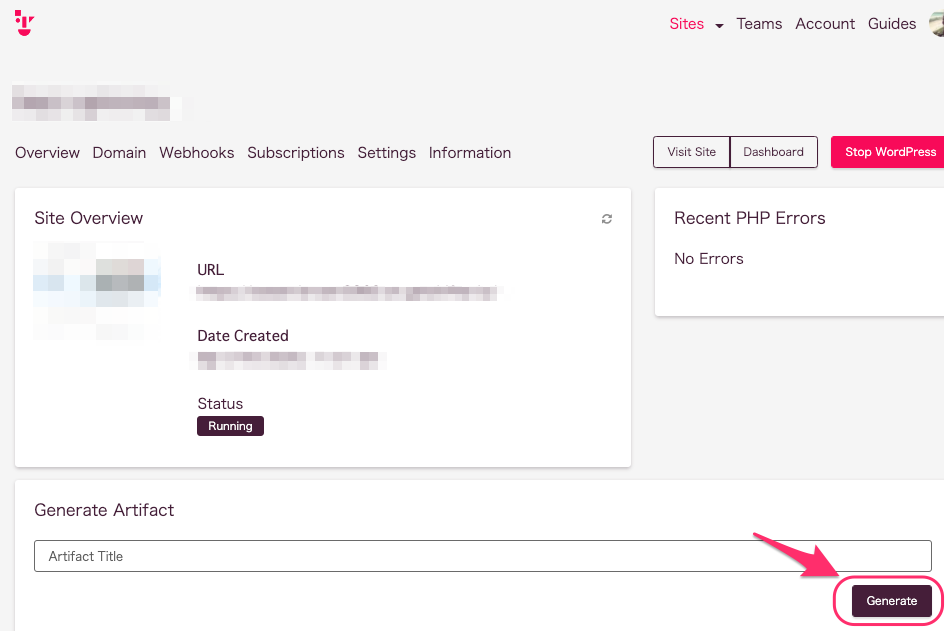This screenshot has height=631, width=945.
Task: Click the URL label
Action: pyautogui.click(x=210, y=269)
